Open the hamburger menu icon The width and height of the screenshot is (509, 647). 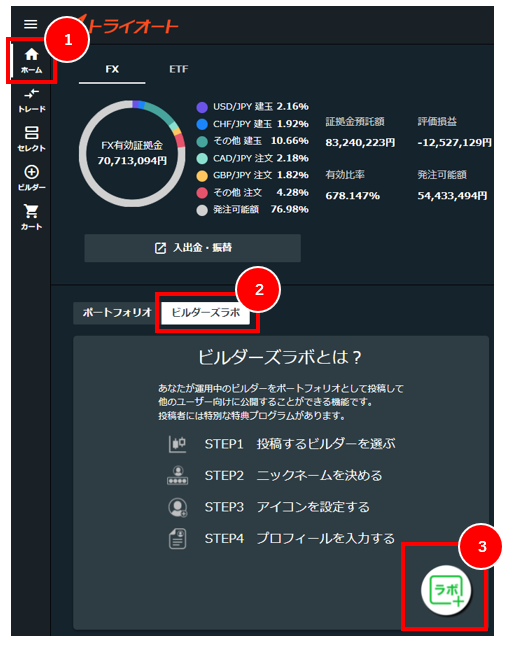pyautogui.click(x=30, y=24)
